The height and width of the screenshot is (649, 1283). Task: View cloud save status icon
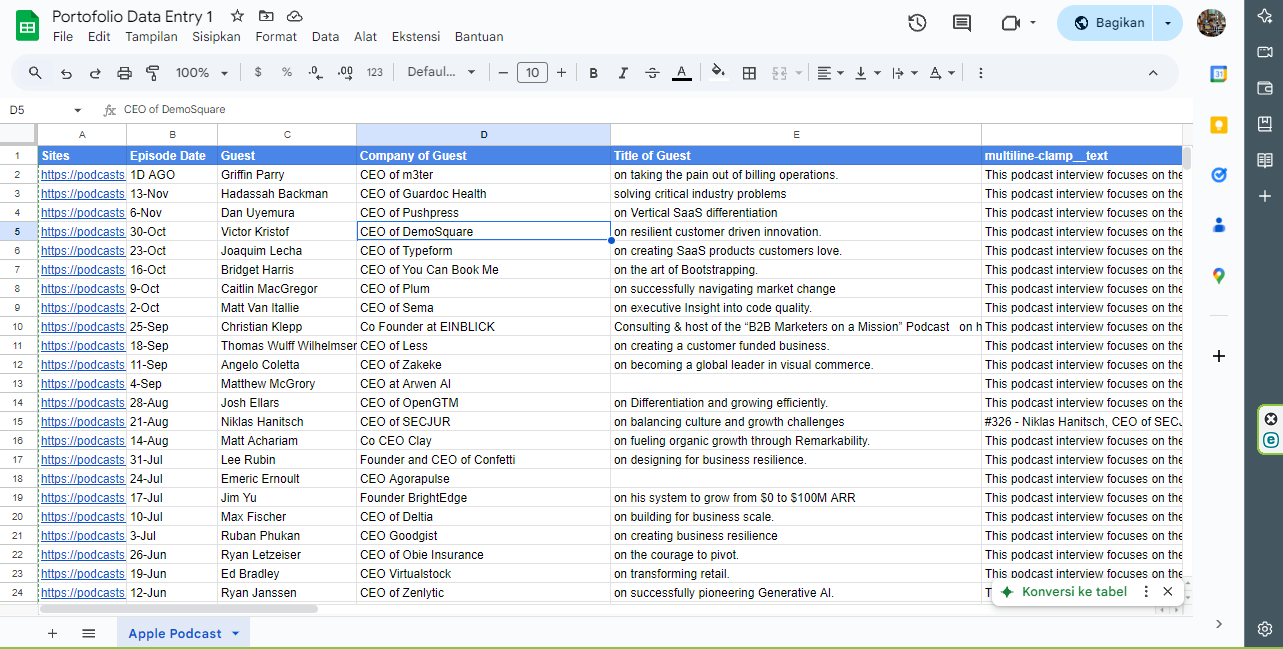[294, 16]
